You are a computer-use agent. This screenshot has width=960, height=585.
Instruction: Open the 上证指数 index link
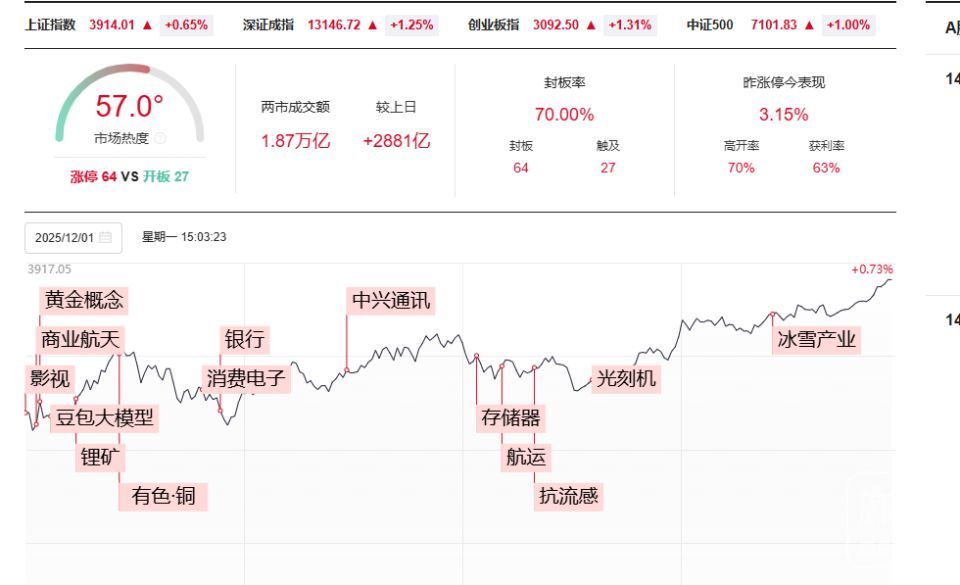tap(49, 24)
